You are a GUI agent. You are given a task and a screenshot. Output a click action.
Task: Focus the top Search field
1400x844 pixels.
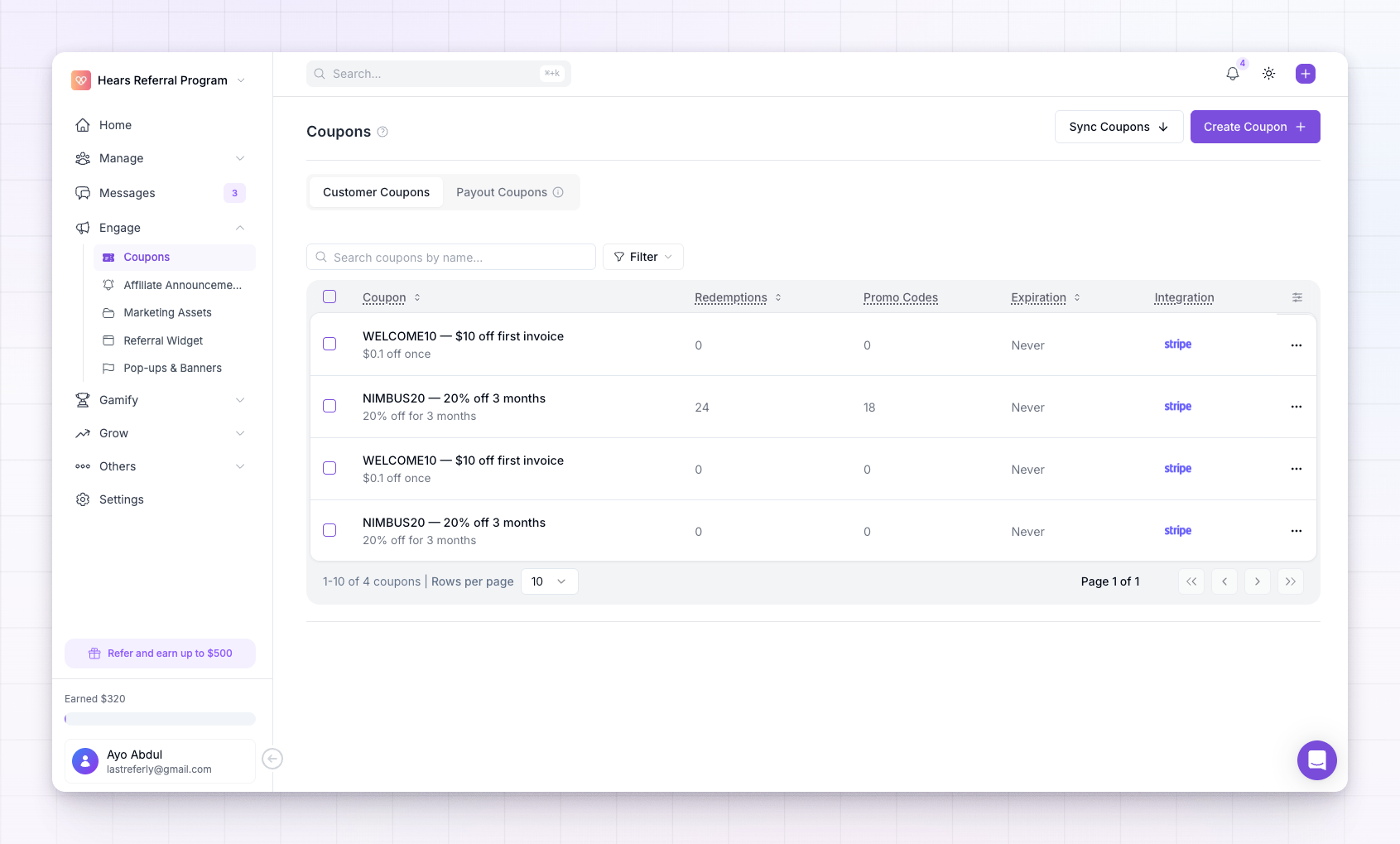pos(439,74)
